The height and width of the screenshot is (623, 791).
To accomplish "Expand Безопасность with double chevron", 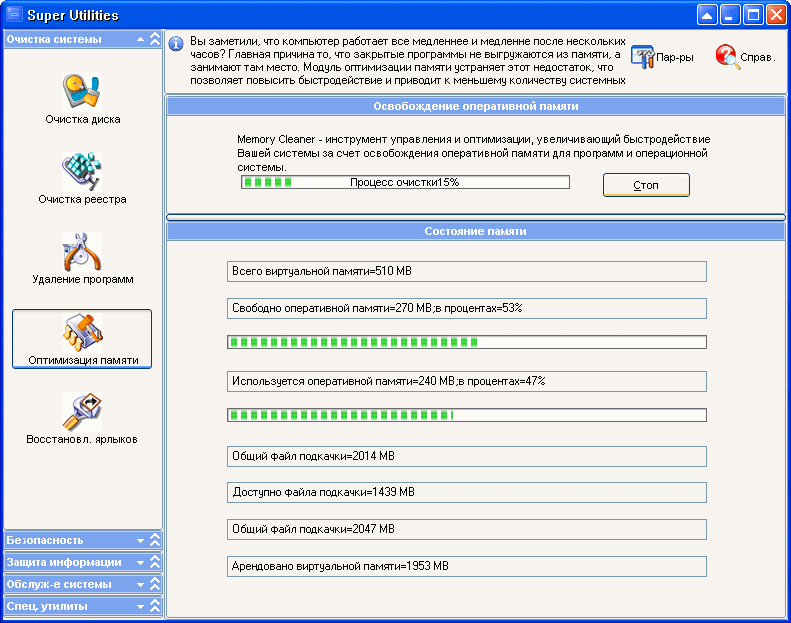I will point(155,540).
